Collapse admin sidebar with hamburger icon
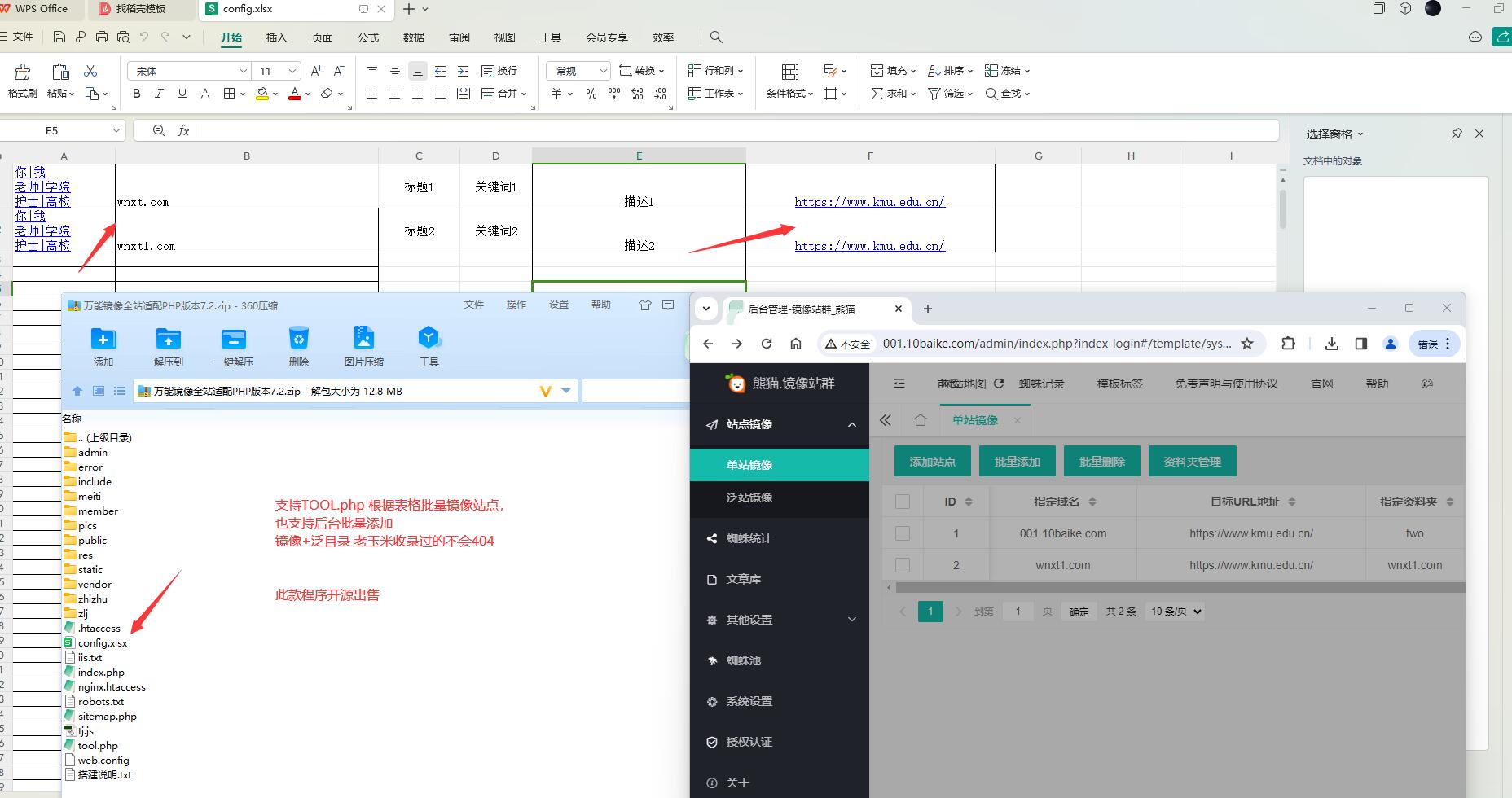1512x798 pixels. click(899, 384)
